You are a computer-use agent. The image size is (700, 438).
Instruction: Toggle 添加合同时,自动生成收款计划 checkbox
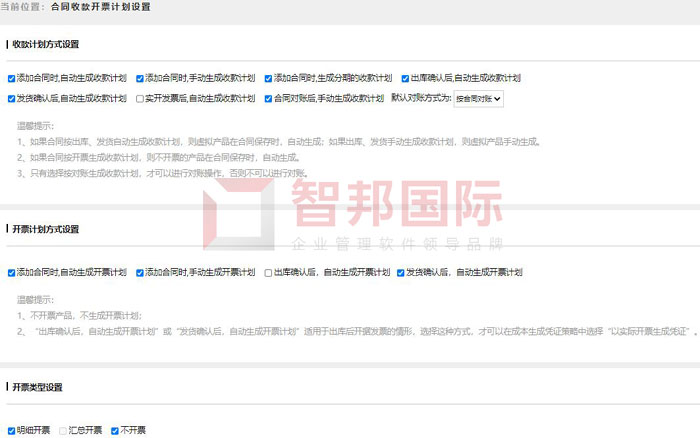click(x=11, y=78)
